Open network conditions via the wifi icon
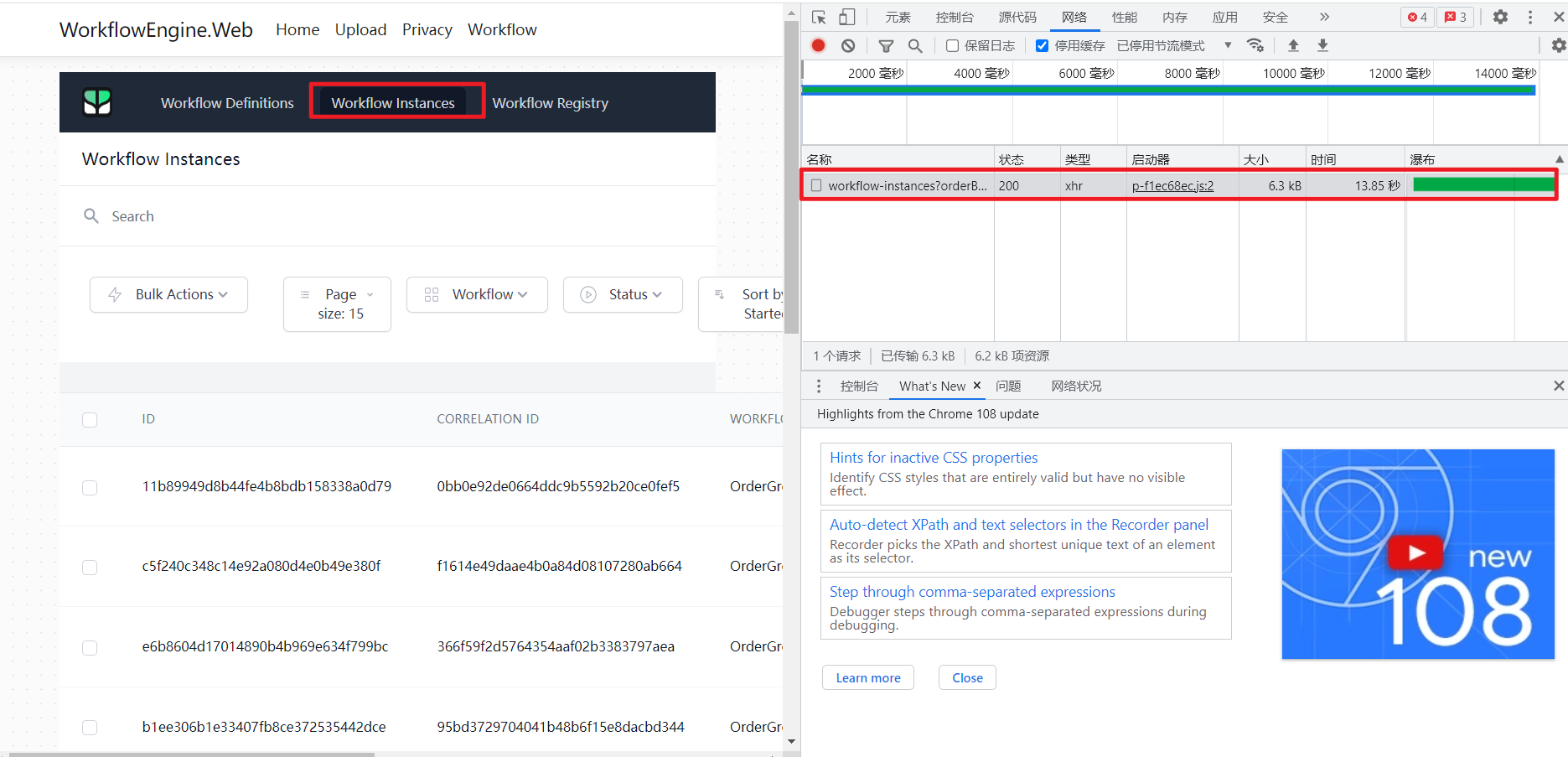Screen dimensions: 1568x757 1255,45
